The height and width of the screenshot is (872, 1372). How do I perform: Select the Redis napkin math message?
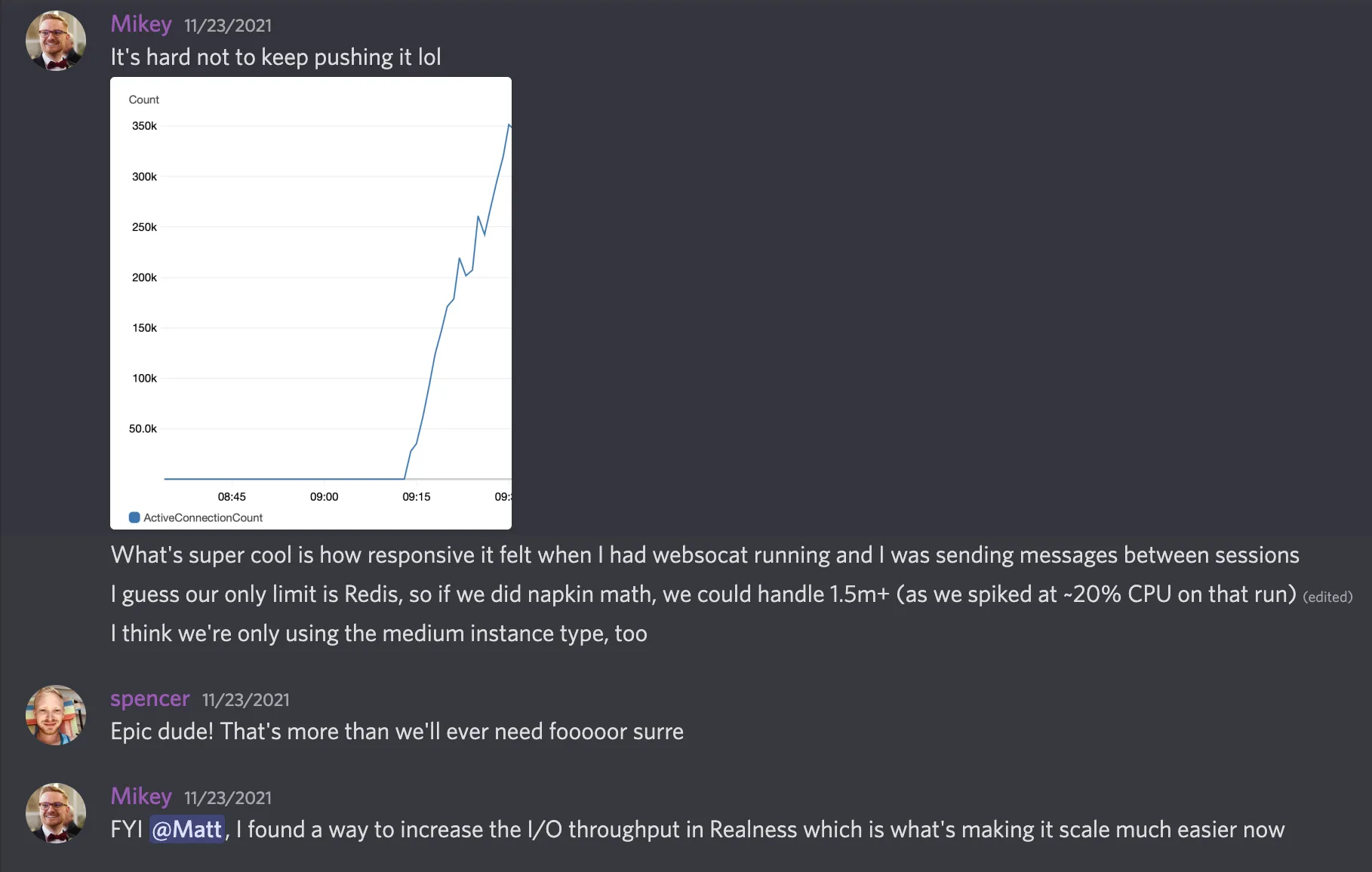point(702,594)
